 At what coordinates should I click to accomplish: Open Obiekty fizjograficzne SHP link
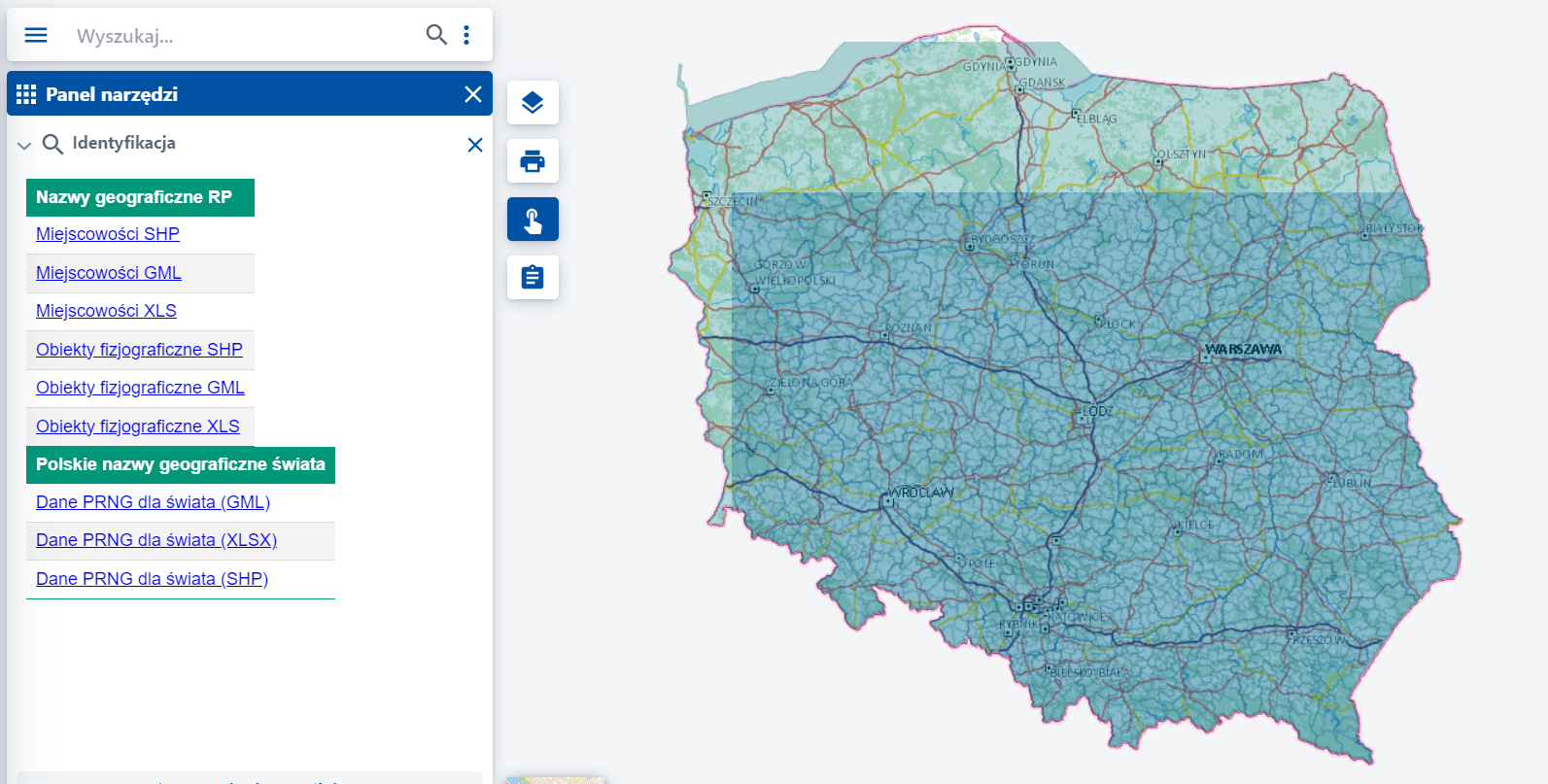pos(139,350)
